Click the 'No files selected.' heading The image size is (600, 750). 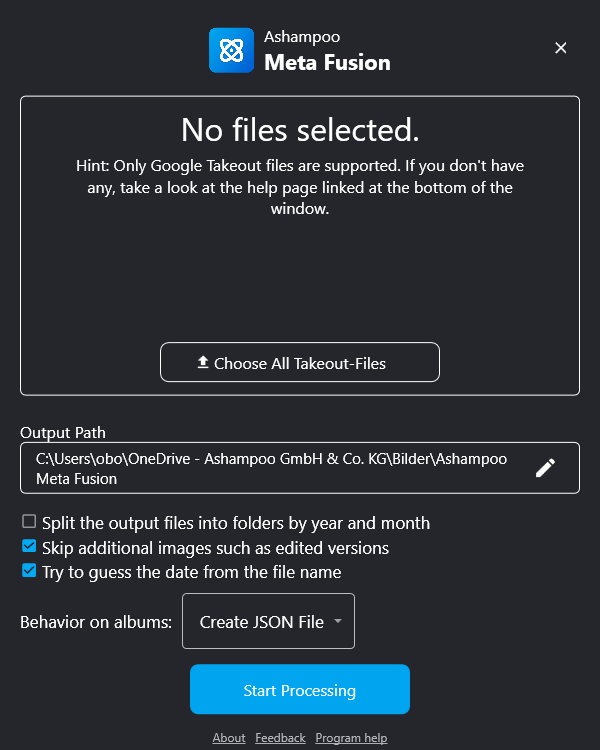point(300,129)
